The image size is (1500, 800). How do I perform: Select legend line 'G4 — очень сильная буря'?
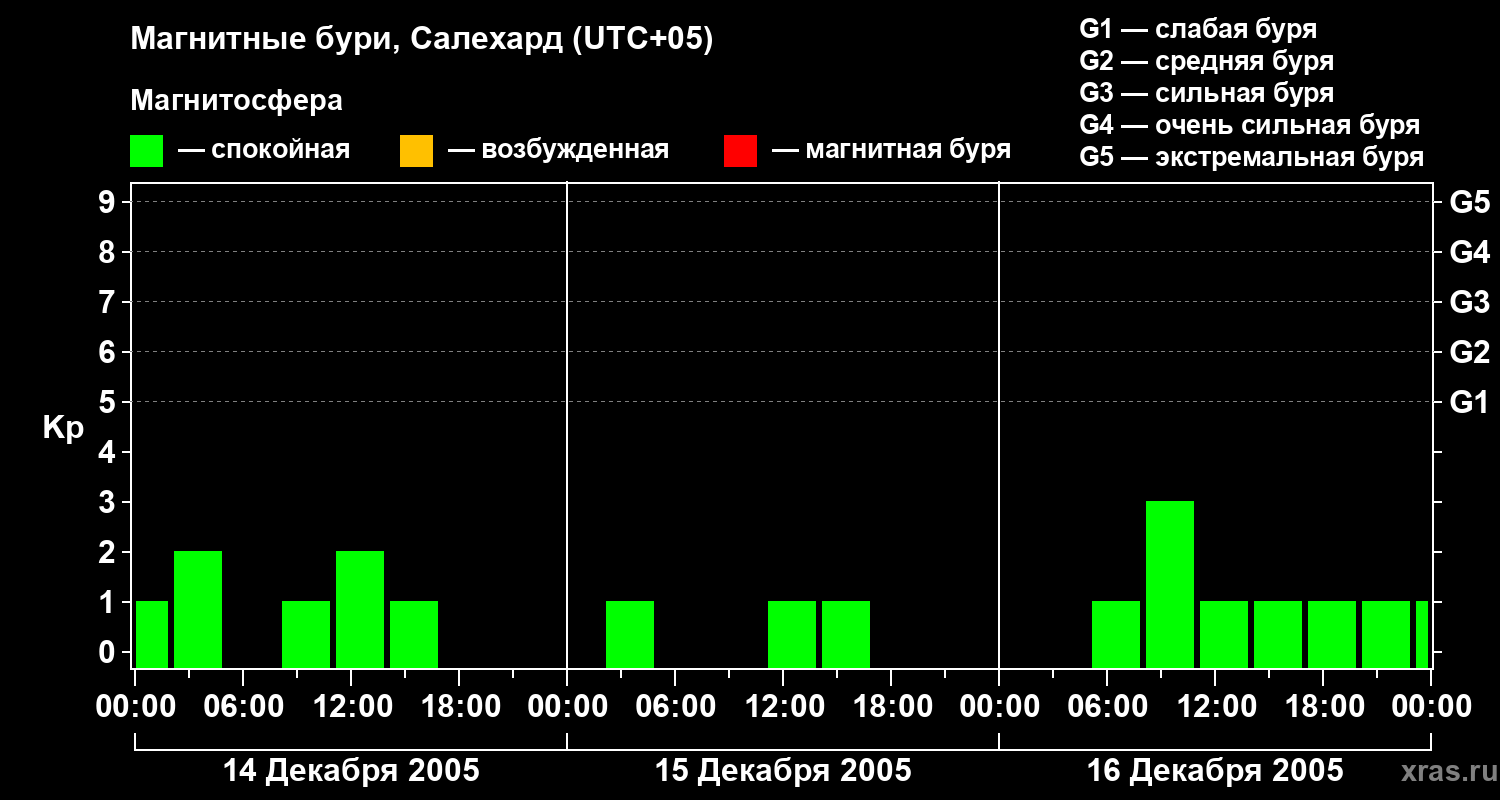1249,125
